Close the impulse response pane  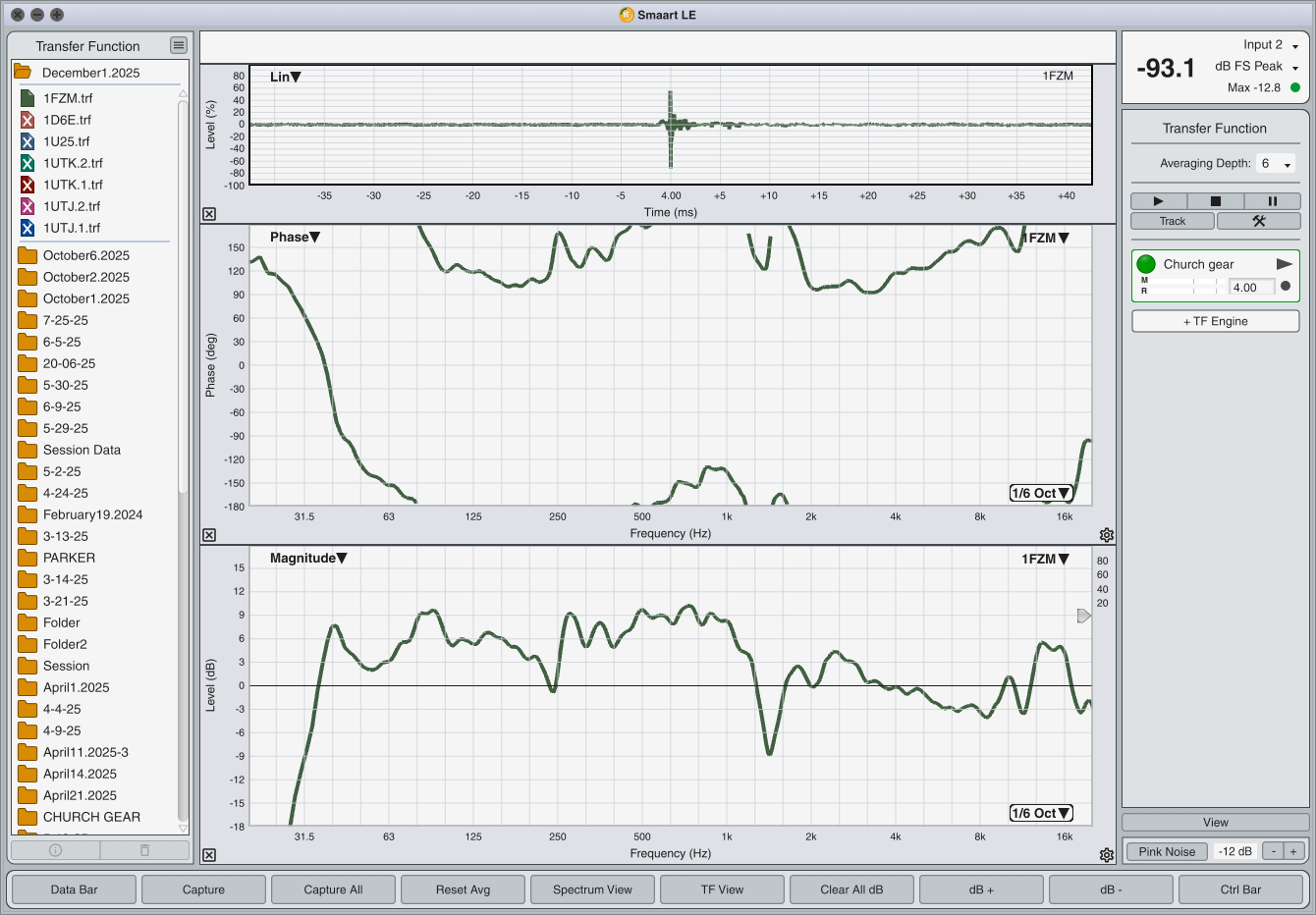coord(209,214)
